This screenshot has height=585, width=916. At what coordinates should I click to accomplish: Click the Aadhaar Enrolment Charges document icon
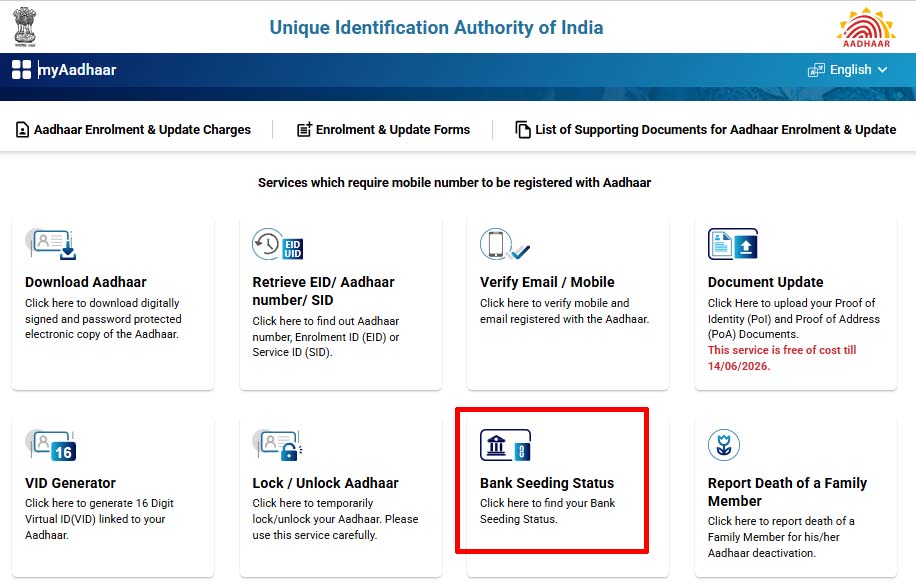[22, 130]
